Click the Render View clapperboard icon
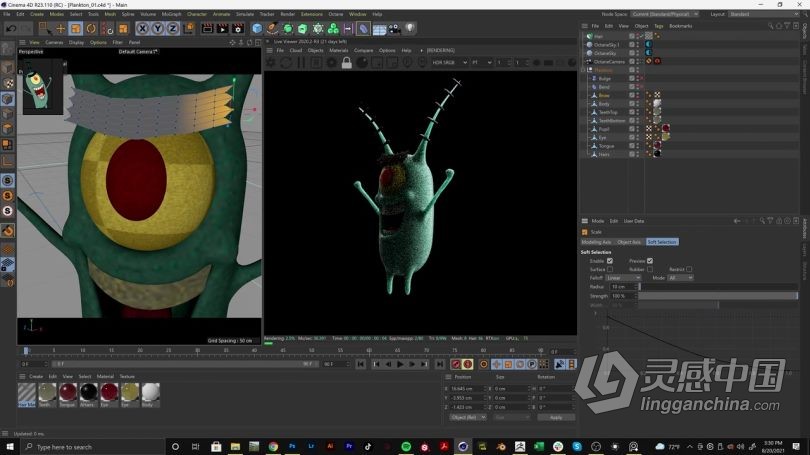Screen dimensions: 810x455 pyautogui.click(x=207, y=29)
